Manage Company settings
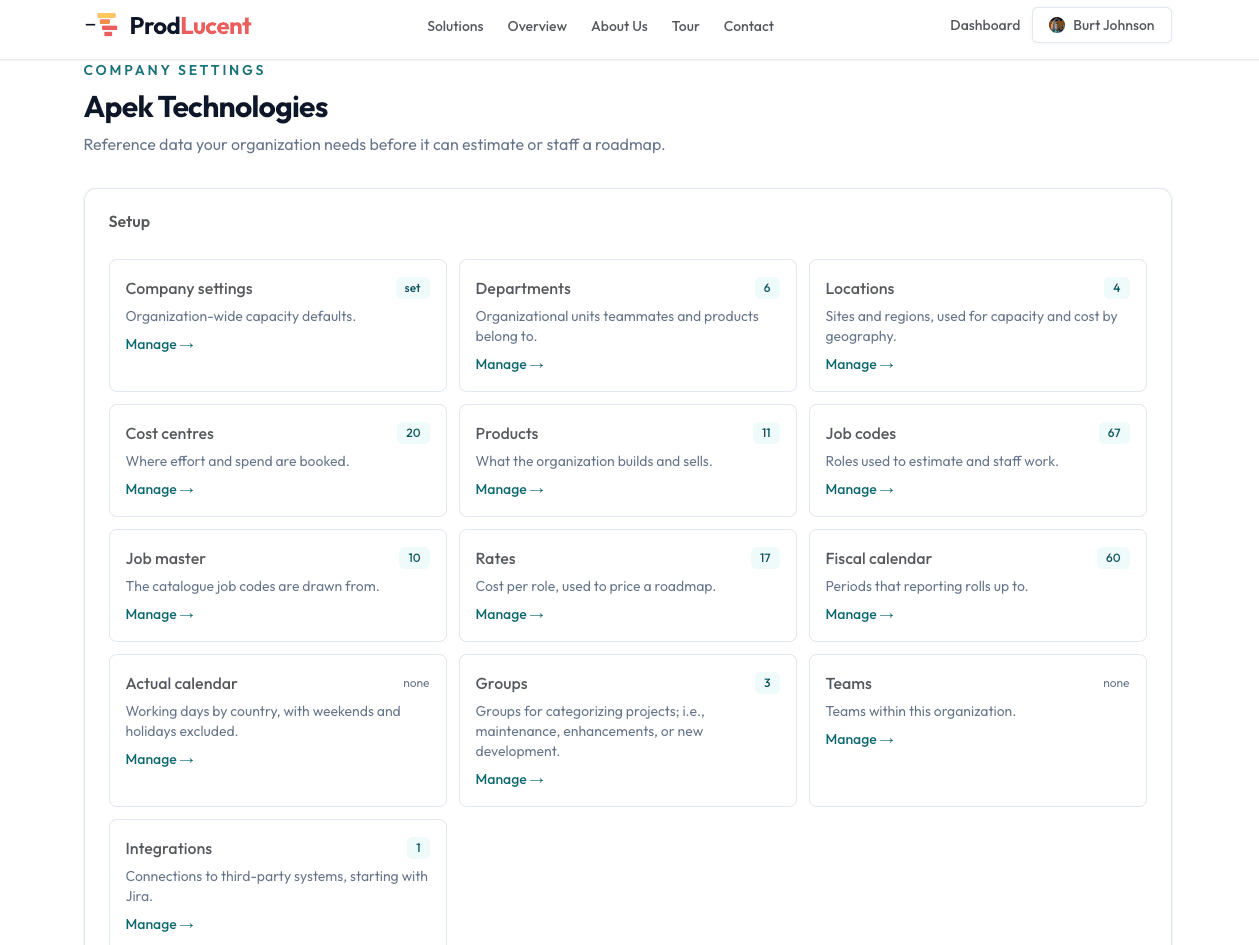 click(x=160, y=344)
